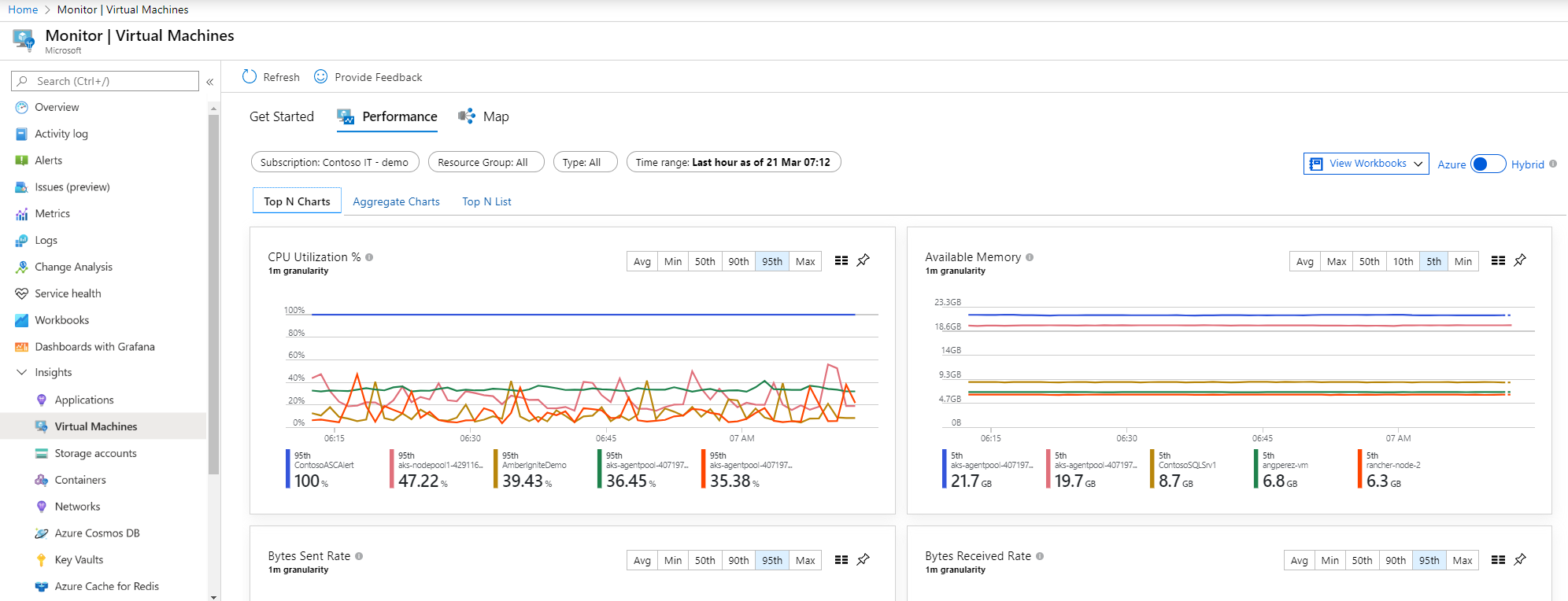Image resolution: width=1568 pixels, height=601 pixels.
Task: Select Max aggregation for CPU Utilization
Action: click(805, 261)
